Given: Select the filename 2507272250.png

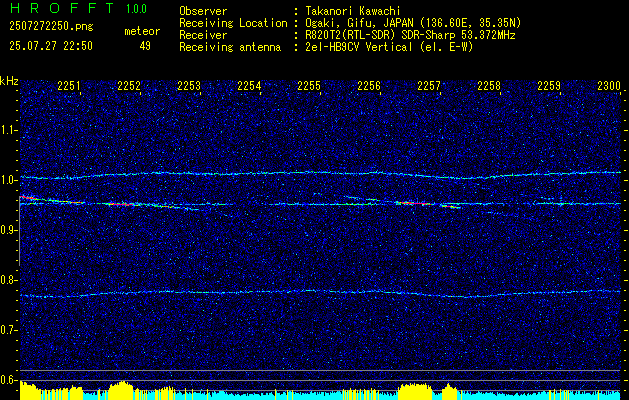Looking at the screenshot, I should click(51, 27).
